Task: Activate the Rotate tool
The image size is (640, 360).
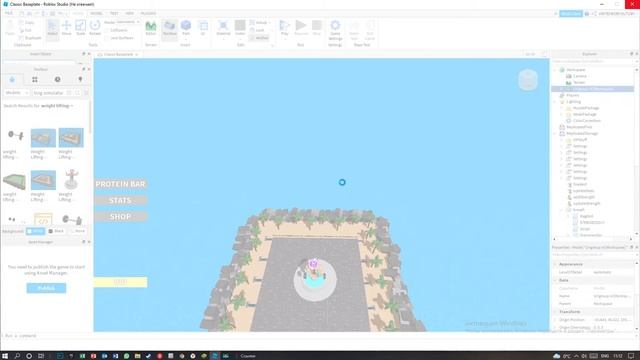Action: click(95, 28)
